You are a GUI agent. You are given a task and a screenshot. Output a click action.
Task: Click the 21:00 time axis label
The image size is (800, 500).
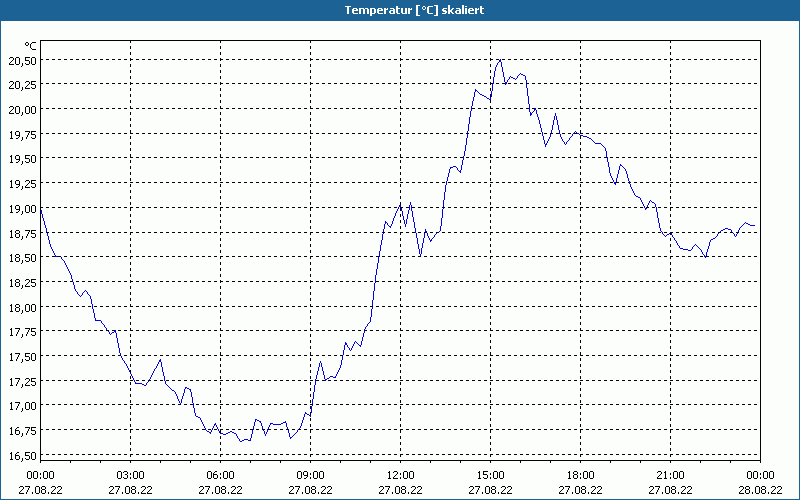point(670,476)
